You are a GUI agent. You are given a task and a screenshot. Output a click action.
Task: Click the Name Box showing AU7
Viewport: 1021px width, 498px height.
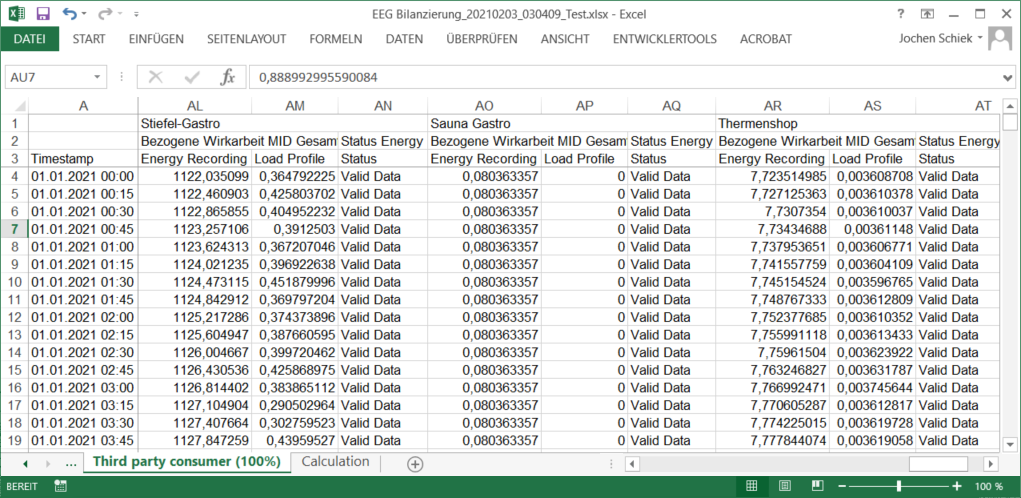pyautogui.click(x=47, y=77)
